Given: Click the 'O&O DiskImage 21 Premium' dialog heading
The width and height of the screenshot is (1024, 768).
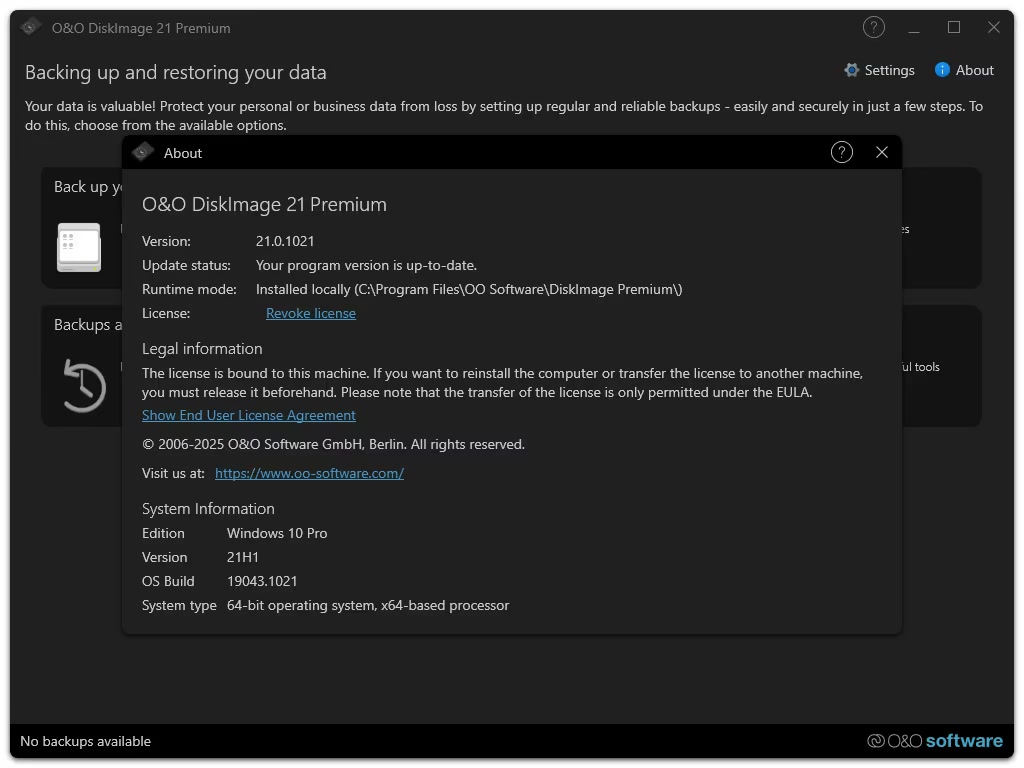Looking at the screenshot, I should [x=264, y=204].
